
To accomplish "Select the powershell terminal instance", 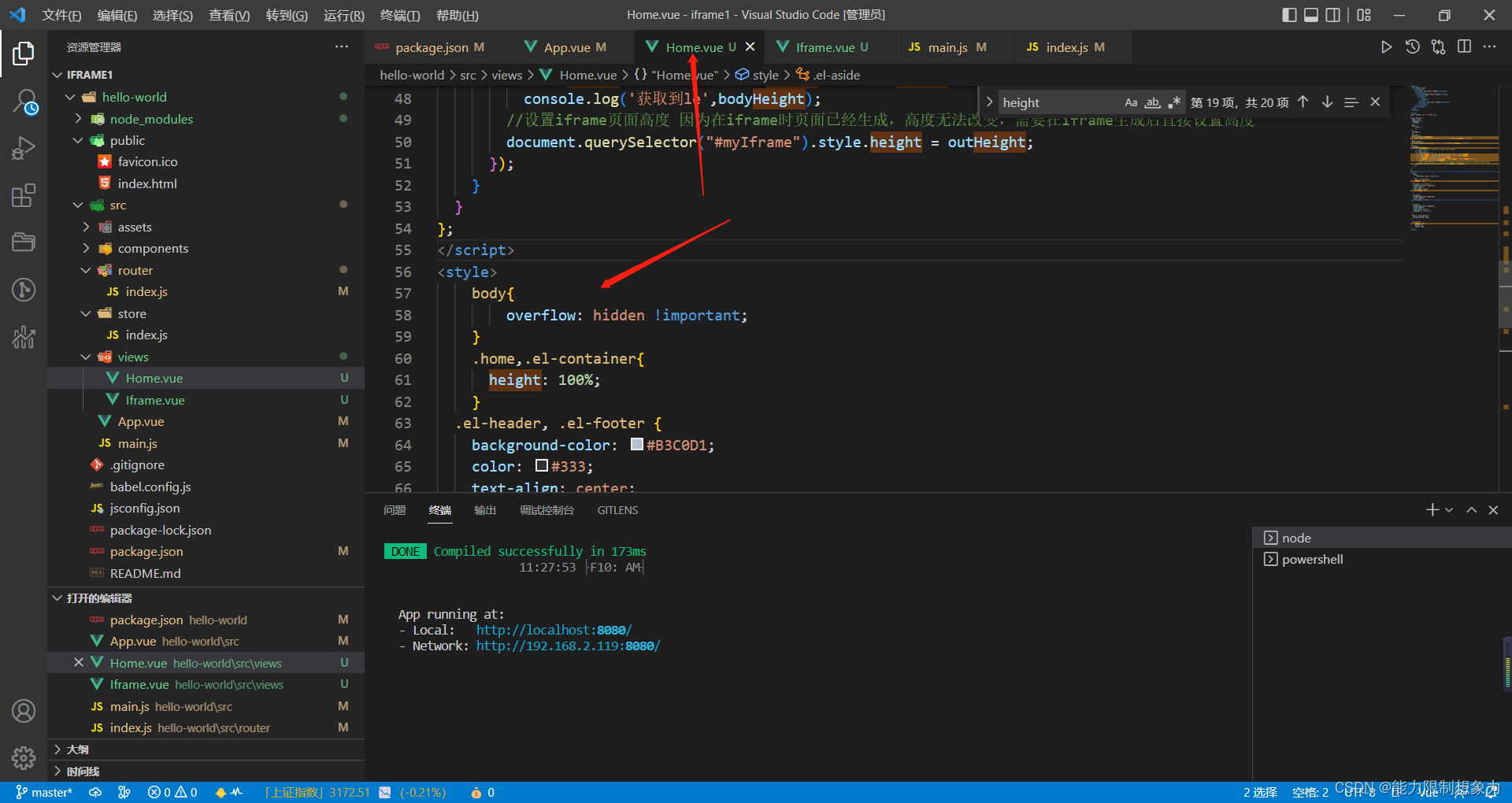I will click(1382, 560).
